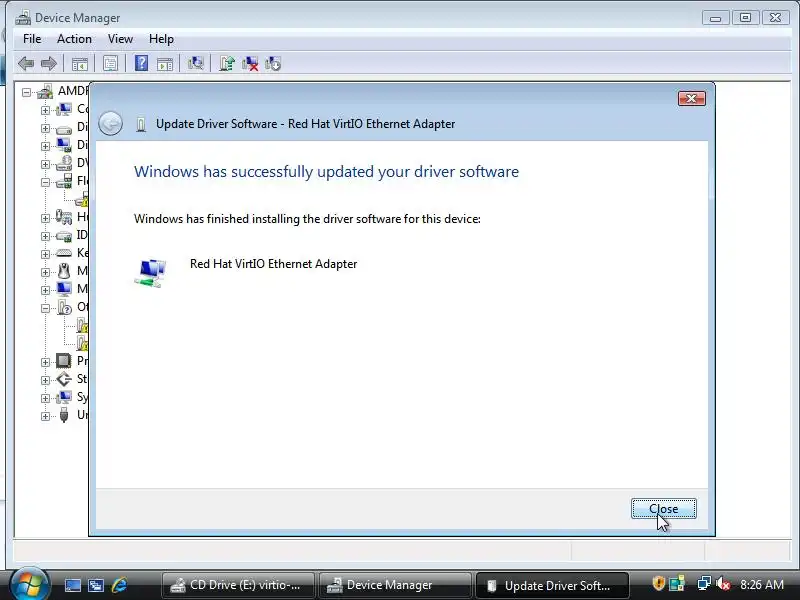Image resolution: width=800 pixels, height=600 pixels.
Task: Open the Action menu
Action: (x=74, y=39)
